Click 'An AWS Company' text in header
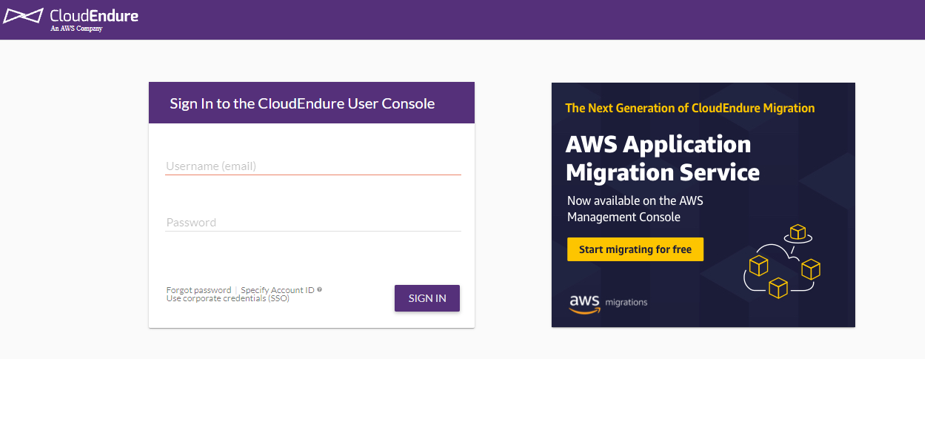The image size is (925, 423). 77,28
